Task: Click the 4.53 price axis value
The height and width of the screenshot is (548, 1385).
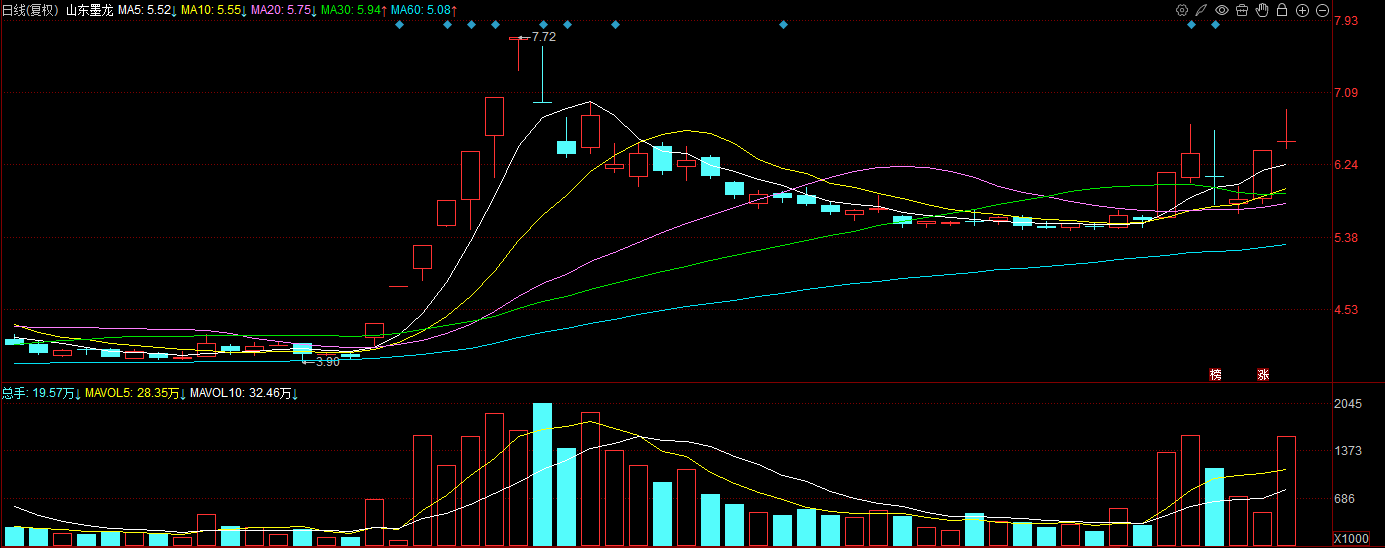Action: pos(1346,310)
